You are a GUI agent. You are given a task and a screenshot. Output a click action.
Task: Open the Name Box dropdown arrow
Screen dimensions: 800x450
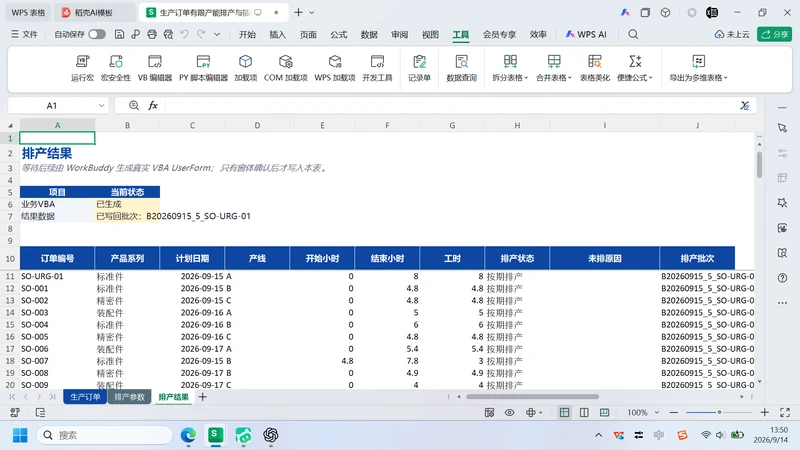click(x=102, y=106)
